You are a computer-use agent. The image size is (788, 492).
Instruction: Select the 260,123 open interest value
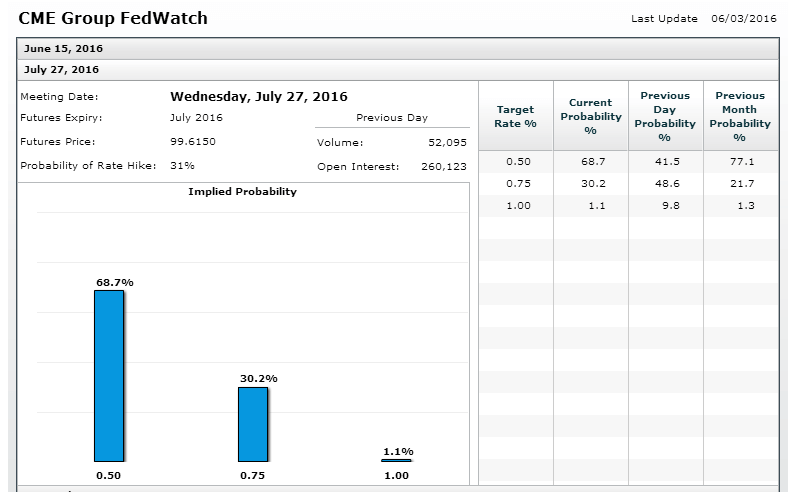click(444, 167)
